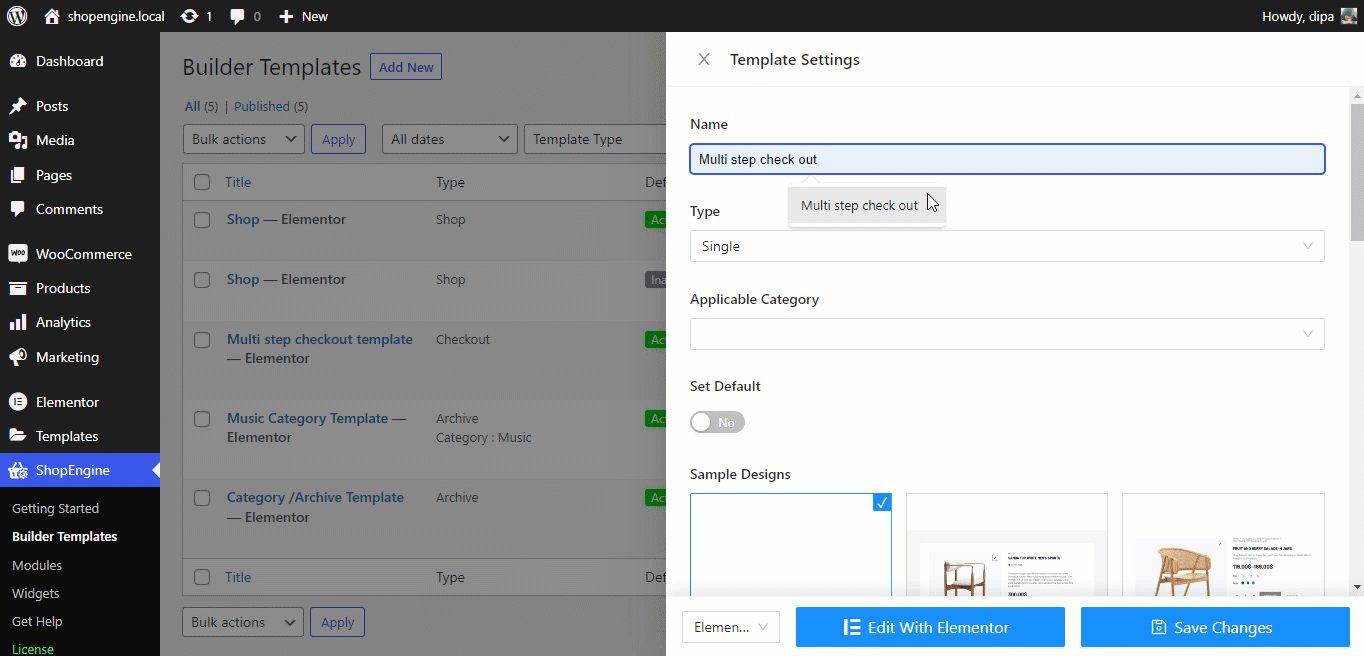Tick checkbox for Category /Archive Template
Viewport: 1364px width, 656px height.
pos(202,498)
